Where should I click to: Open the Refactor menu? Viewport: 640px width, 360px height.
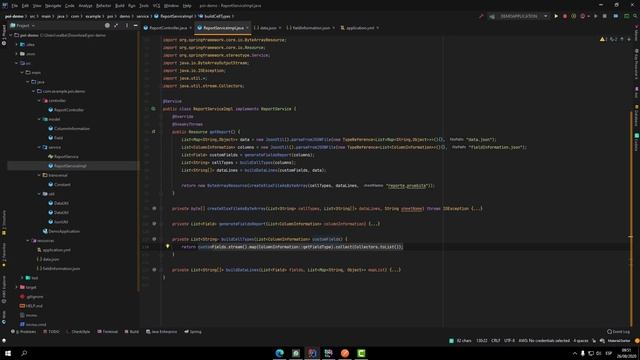coord(103,6)
